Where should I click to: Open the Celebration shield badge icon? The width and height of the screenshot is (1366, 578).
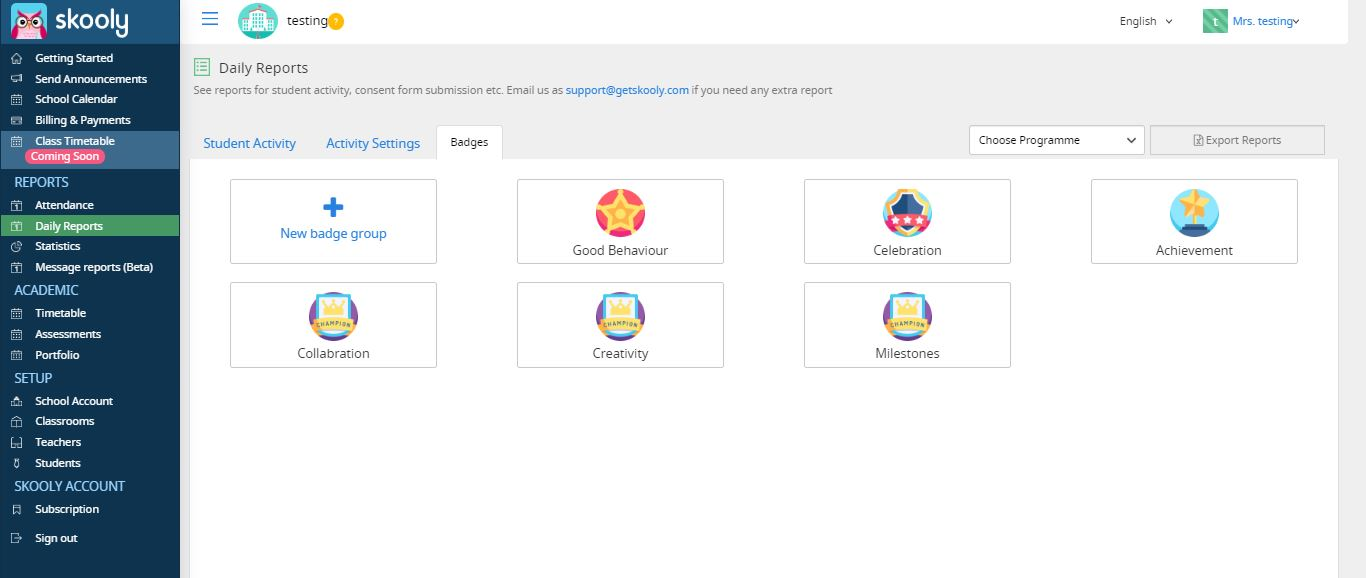coord(907,213)
